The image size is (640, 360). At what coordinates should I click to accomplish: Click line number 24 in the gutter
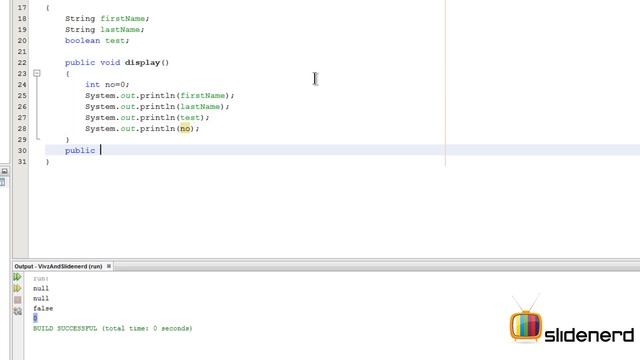coord(22,85)
